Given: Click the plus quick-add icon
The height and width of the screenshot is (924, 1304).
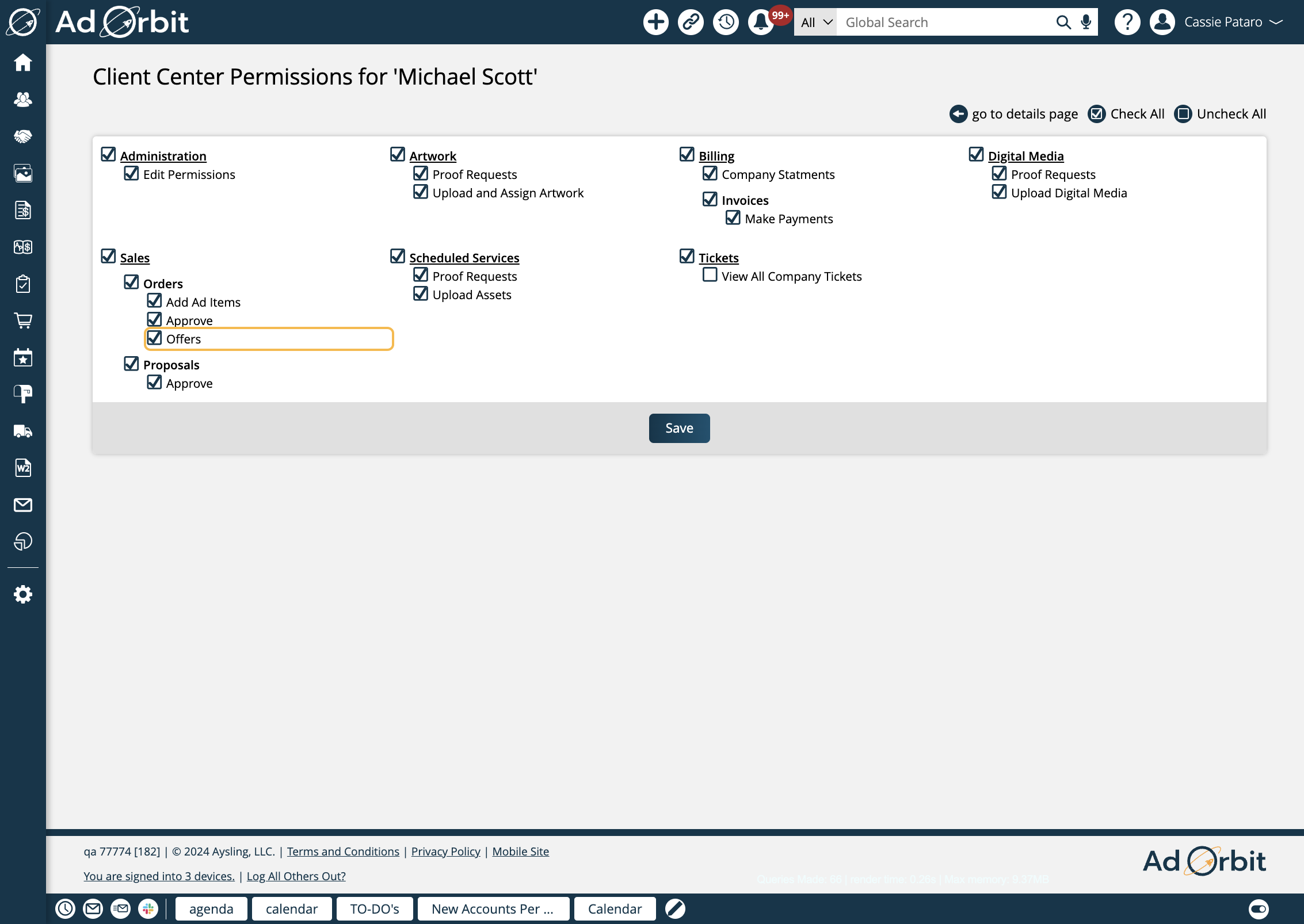Looking at the screenshot, I should (x=655, y=22).
